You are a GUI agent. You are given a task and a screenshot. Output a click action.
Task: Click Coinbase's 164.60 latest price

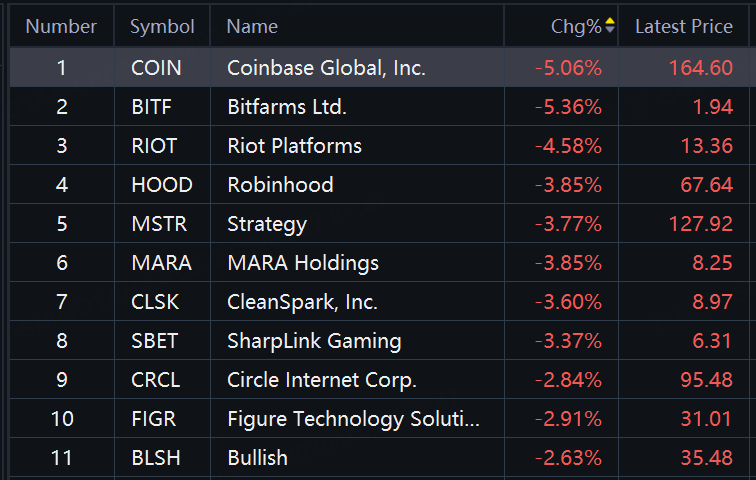point(700,68)
